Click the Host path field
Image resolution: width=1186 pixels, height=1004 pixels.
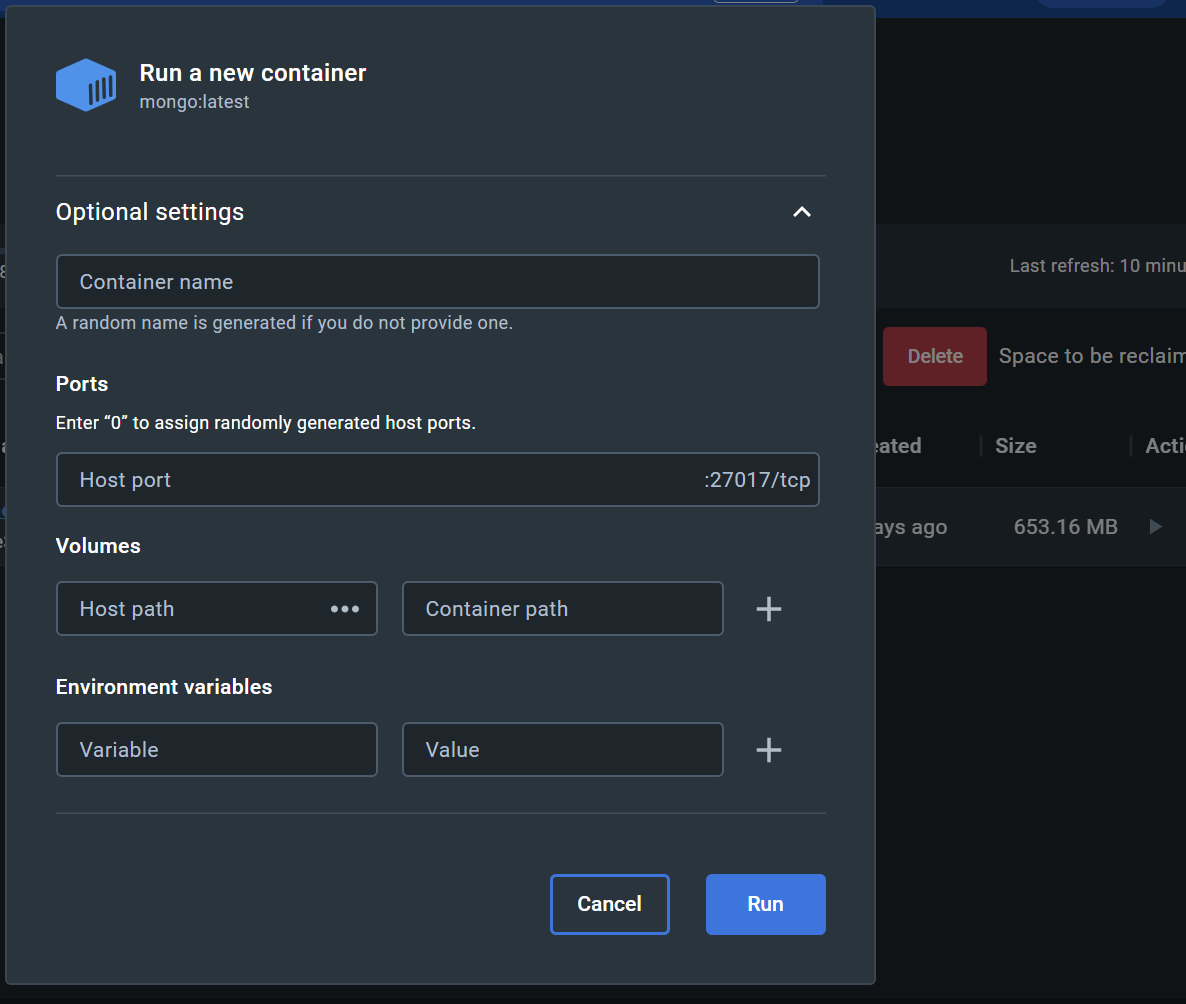pyautogui.click(x=216, y=608)
